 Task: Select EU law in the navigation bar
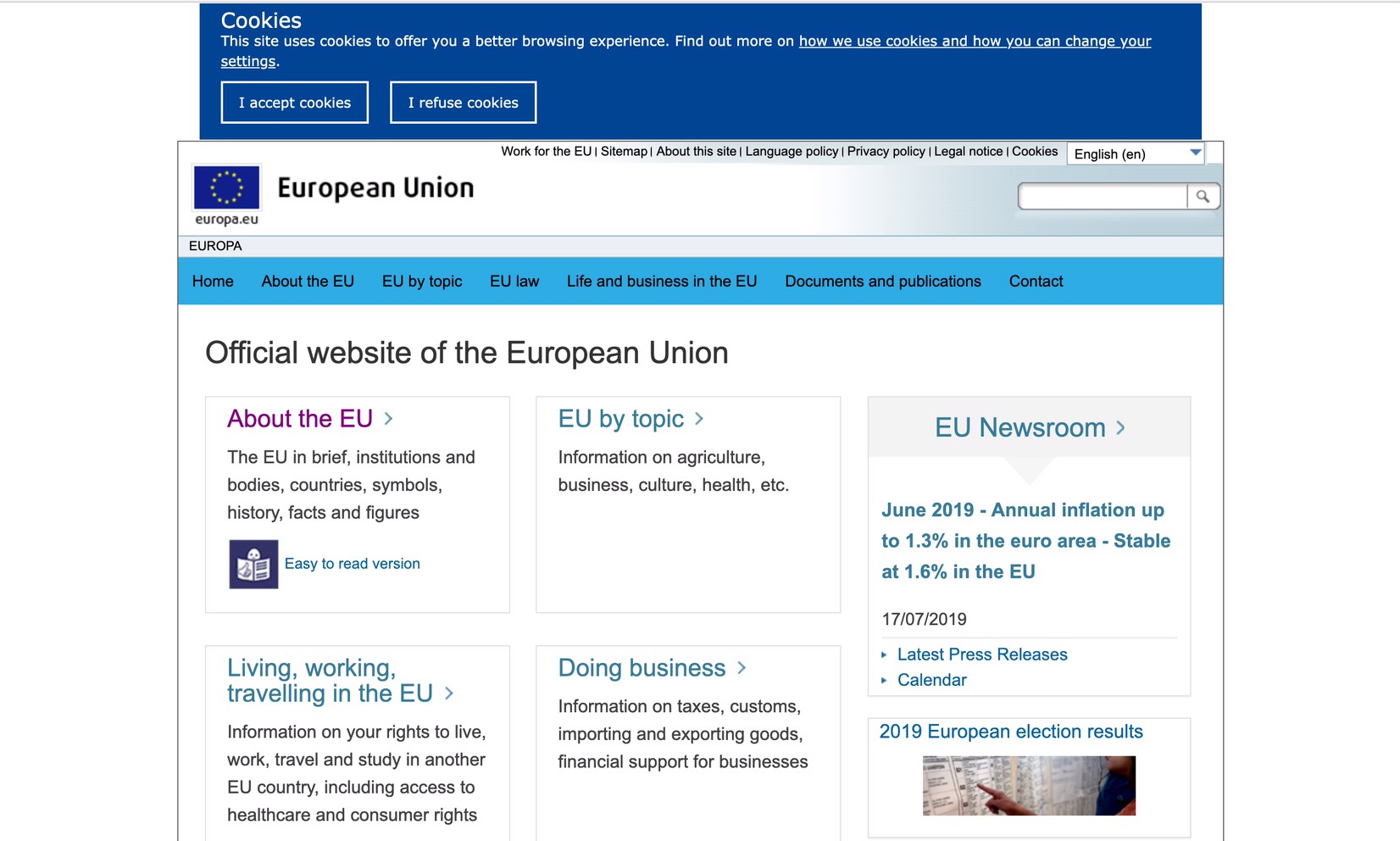[x=514, y=281]
